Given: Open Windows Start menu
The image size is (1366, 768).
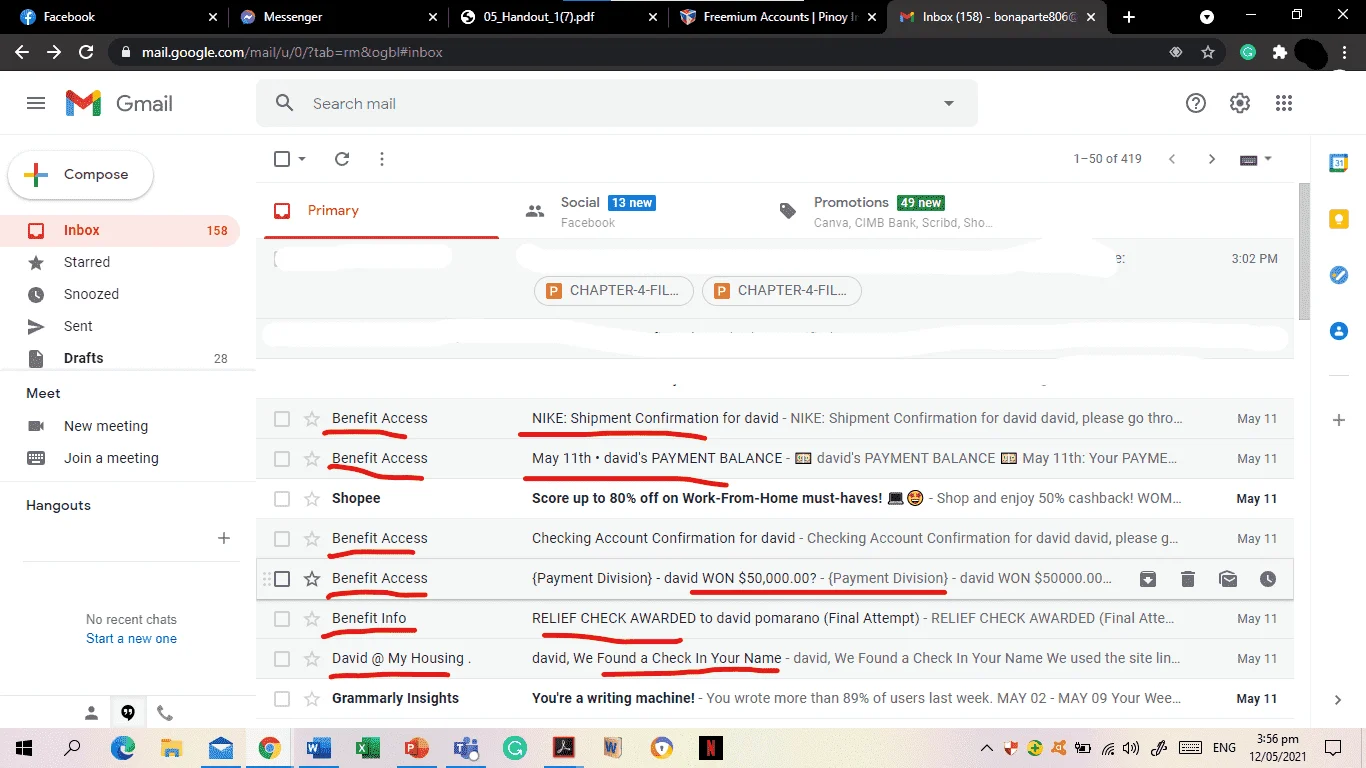Looking at the screenshot, I should 24,747.
